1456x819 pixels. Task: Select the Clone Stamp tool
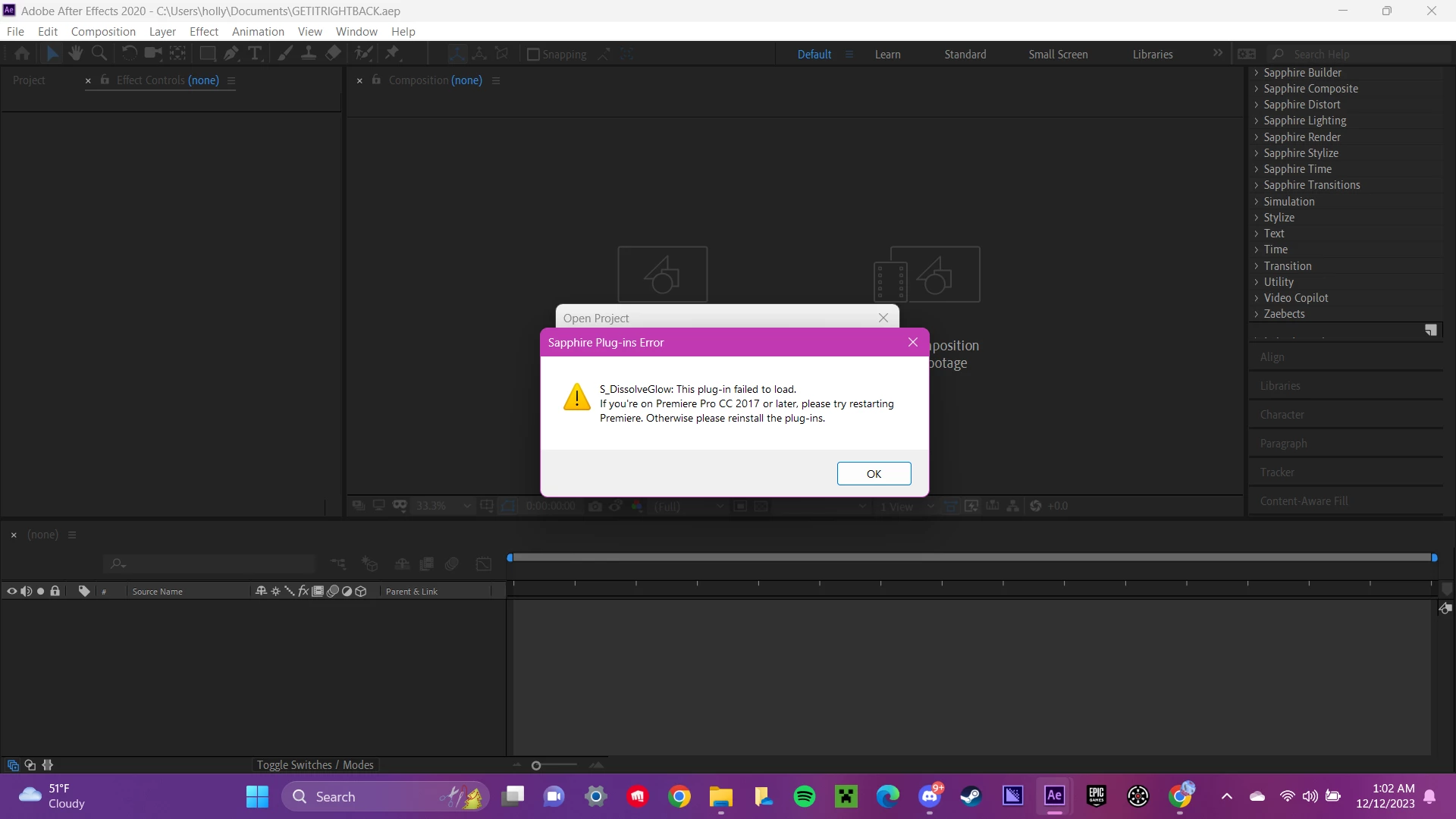(309, 53)
